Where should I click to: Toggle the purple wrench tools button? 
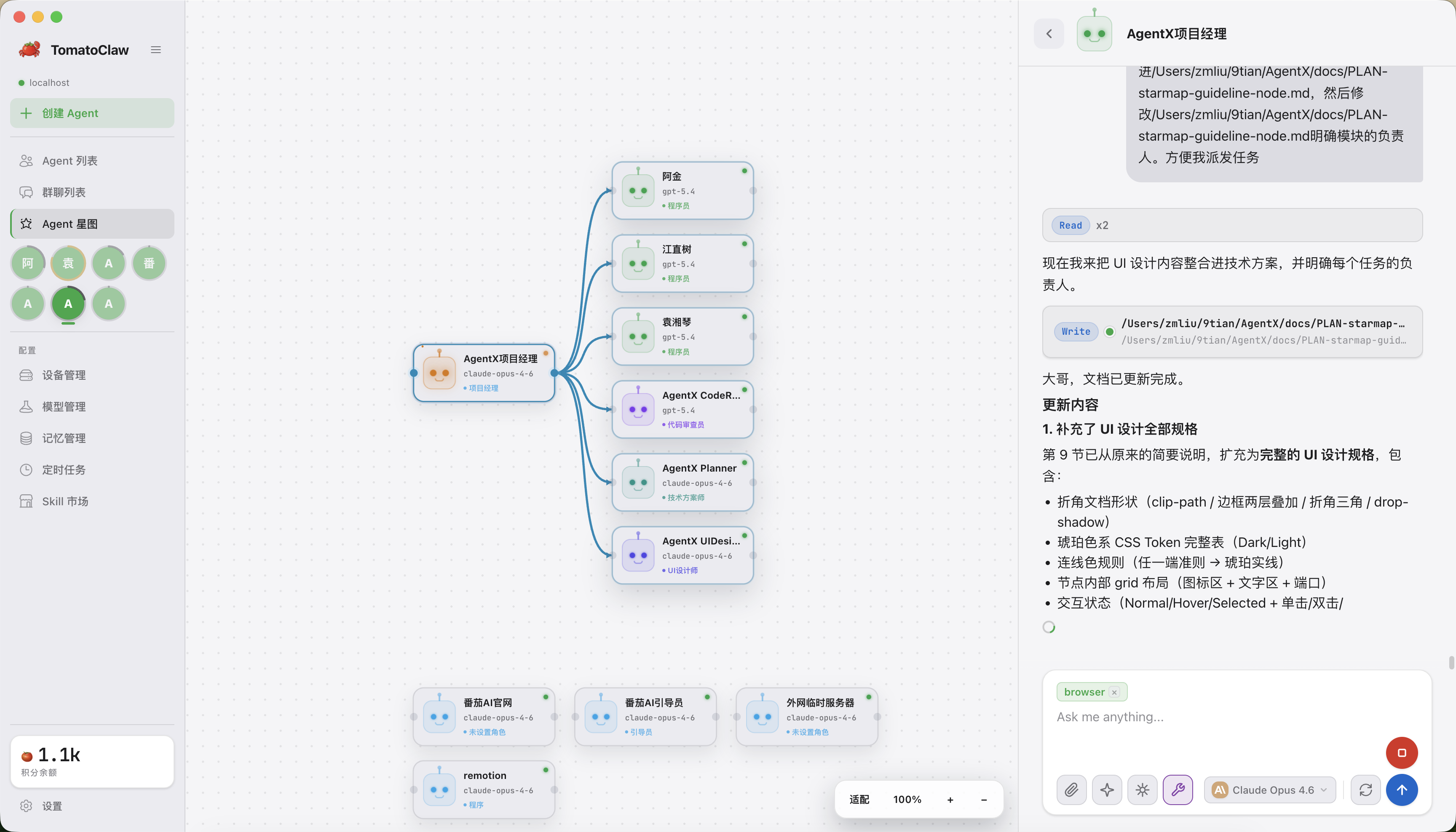pyautogui.click(x=1178, y=790)
